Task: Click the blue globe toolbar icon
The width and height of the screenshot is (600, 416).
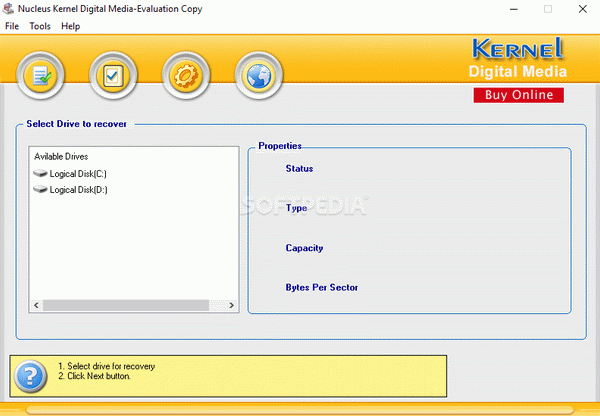Action: pos(259,75)
